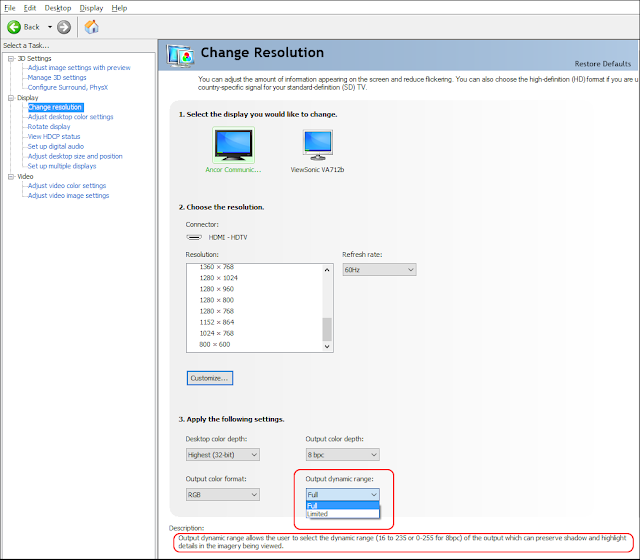
Task: Choose 1280 × 1024 resolution
Action: point(218,278)
